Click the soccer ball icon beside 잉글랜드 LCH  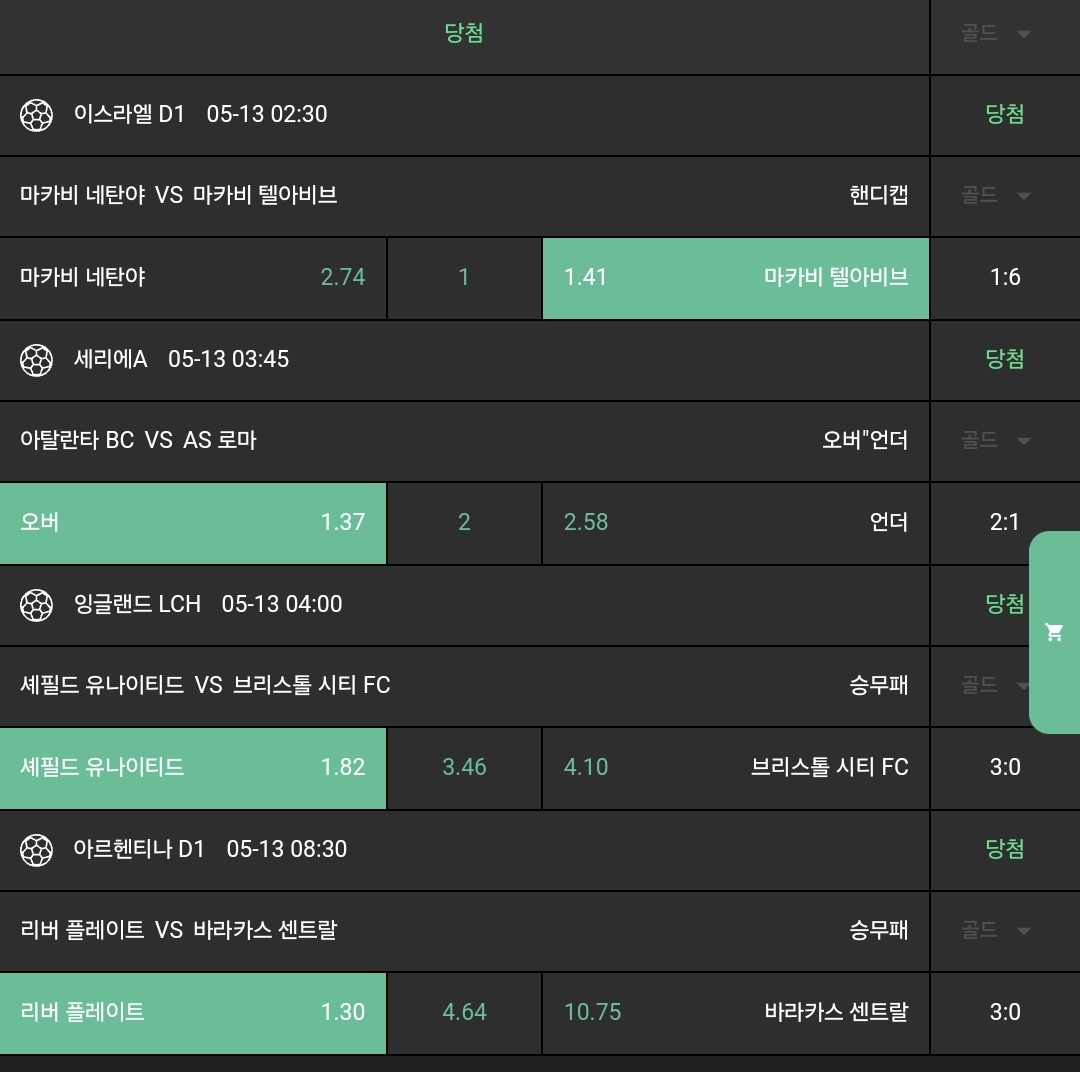tap(36, 605)
